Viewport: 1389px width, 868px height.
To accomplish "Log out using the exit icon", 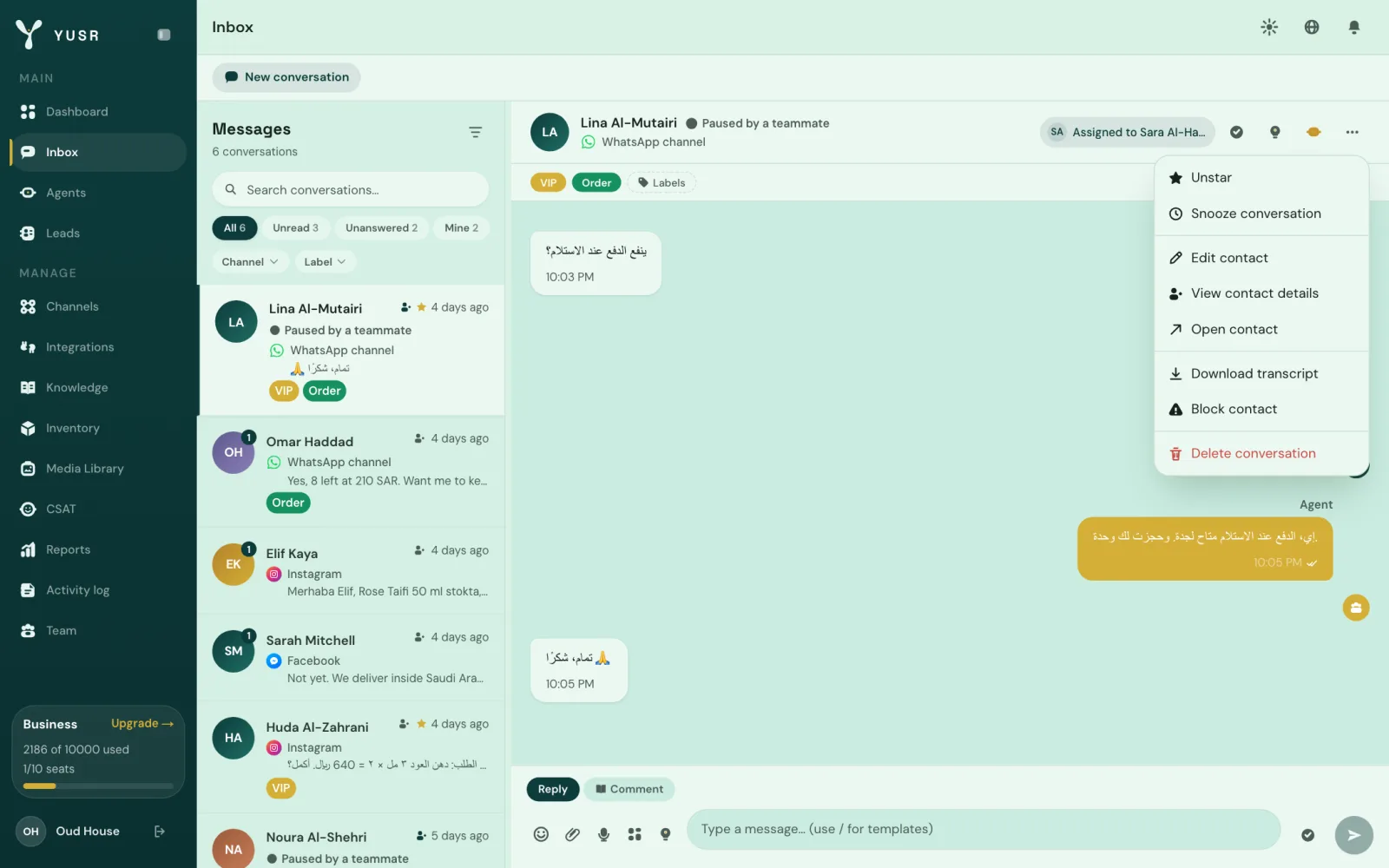I will click(159, 832).
